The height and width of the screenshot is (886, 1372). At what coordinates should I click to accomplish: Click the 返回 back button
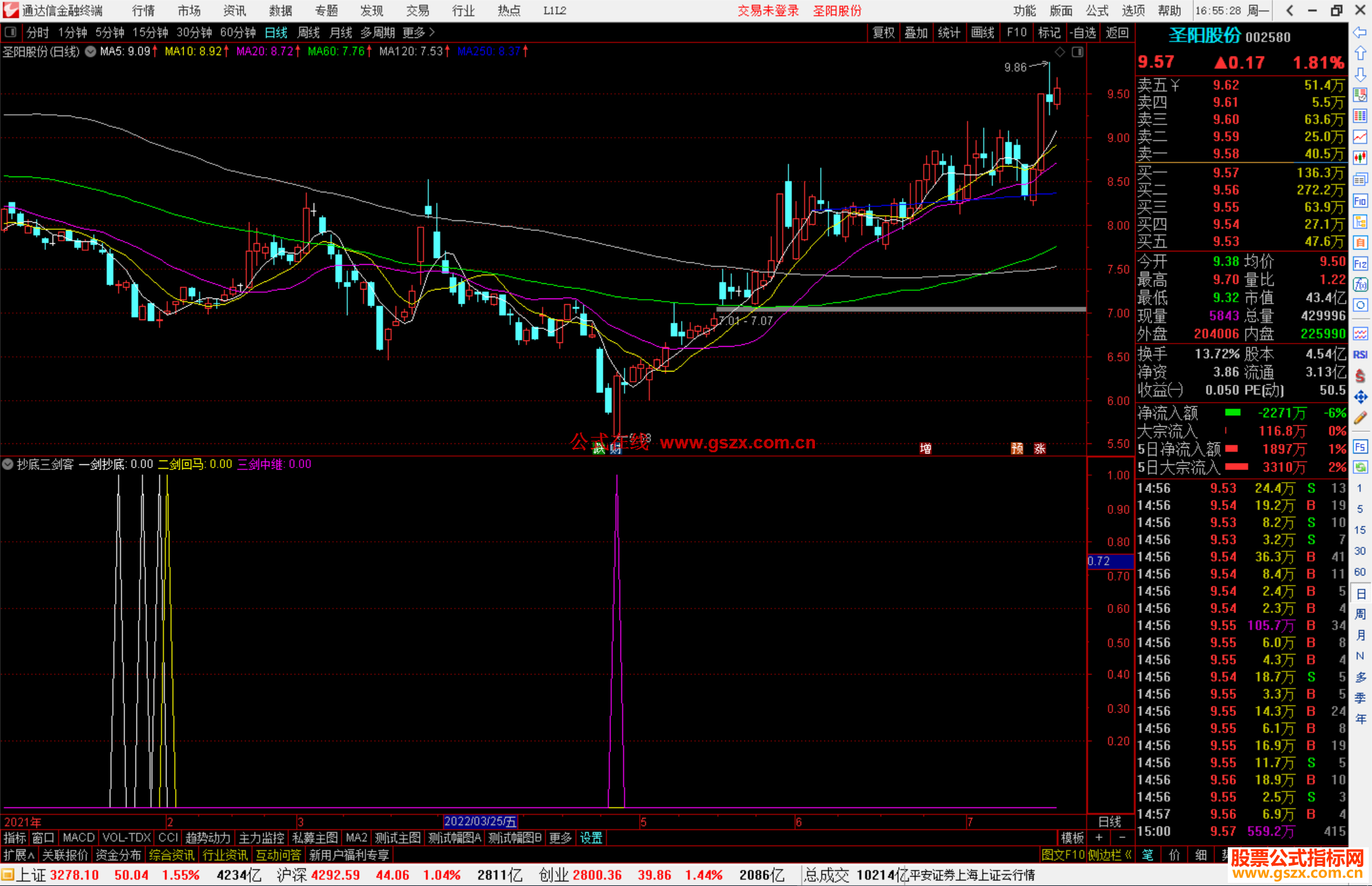[x=1117, y=32]
